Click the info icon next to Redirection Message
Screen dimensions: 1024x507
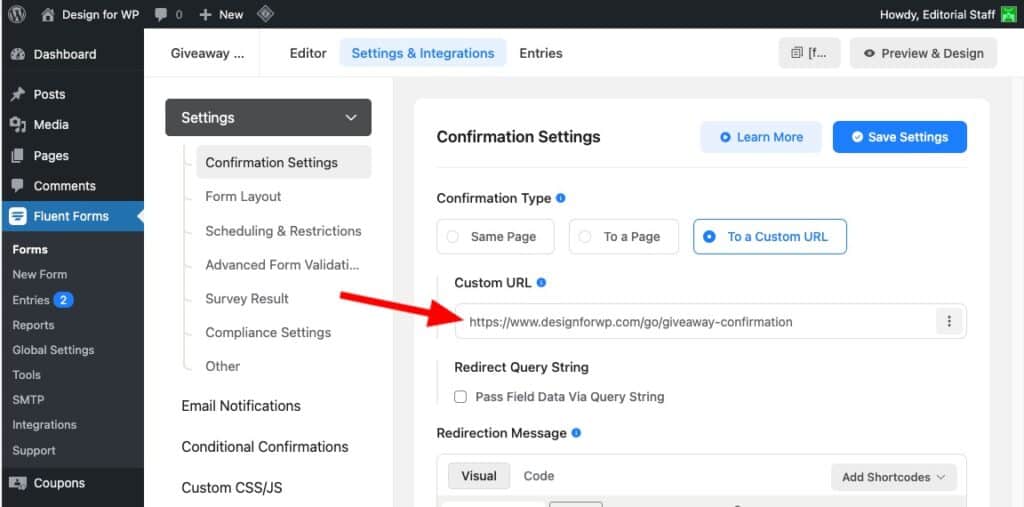coord(576,433)
